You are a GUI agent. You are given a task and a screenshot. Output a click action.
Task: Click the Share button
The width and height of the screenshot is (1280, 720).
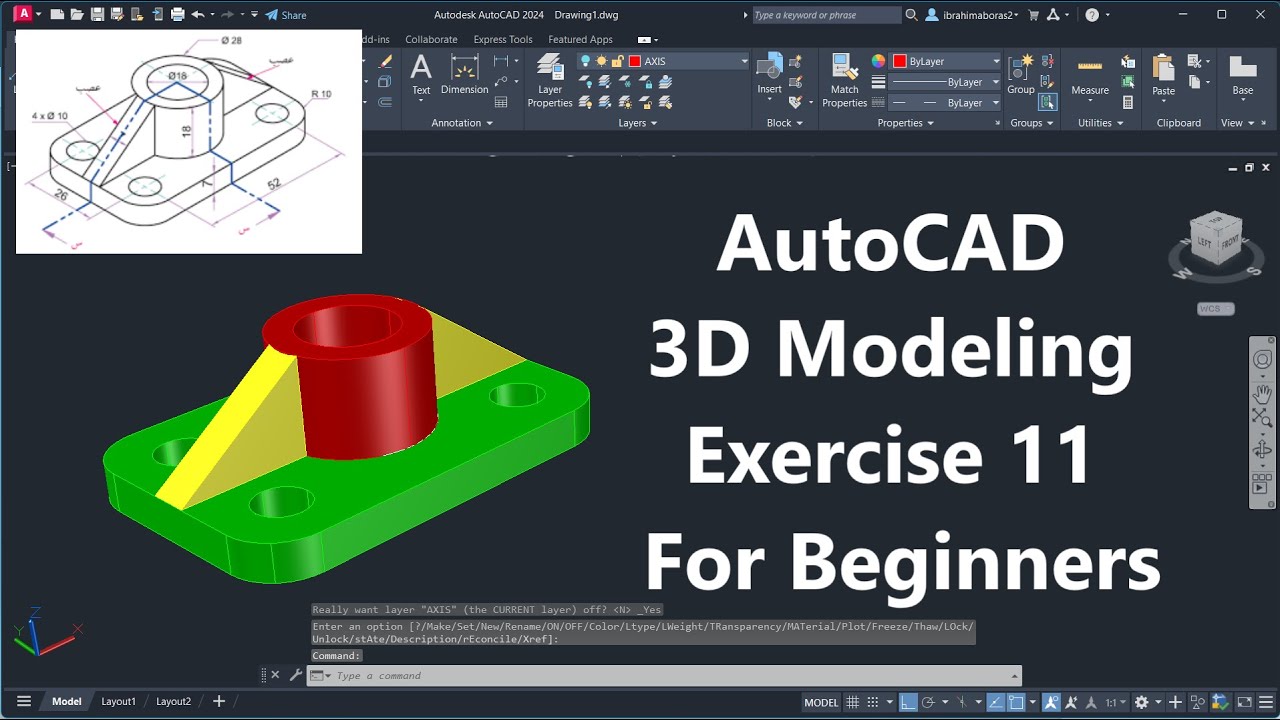click(x=286, y=15)
